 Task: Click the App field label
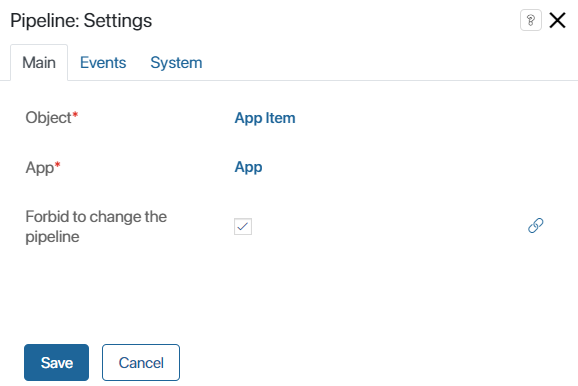(x=39, y=168)
